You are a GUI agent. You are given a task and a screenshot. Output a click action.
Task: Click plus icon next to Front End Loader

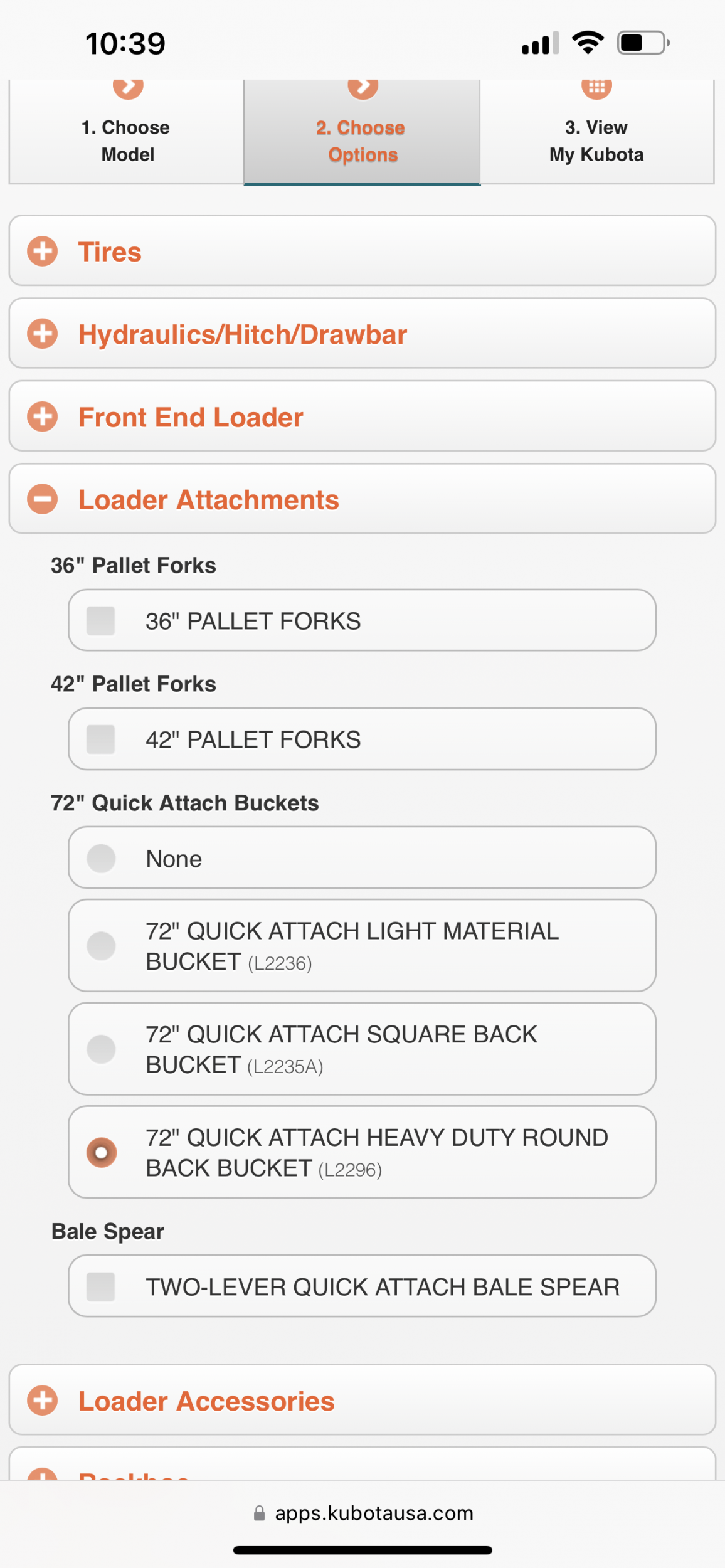point(42,416)
